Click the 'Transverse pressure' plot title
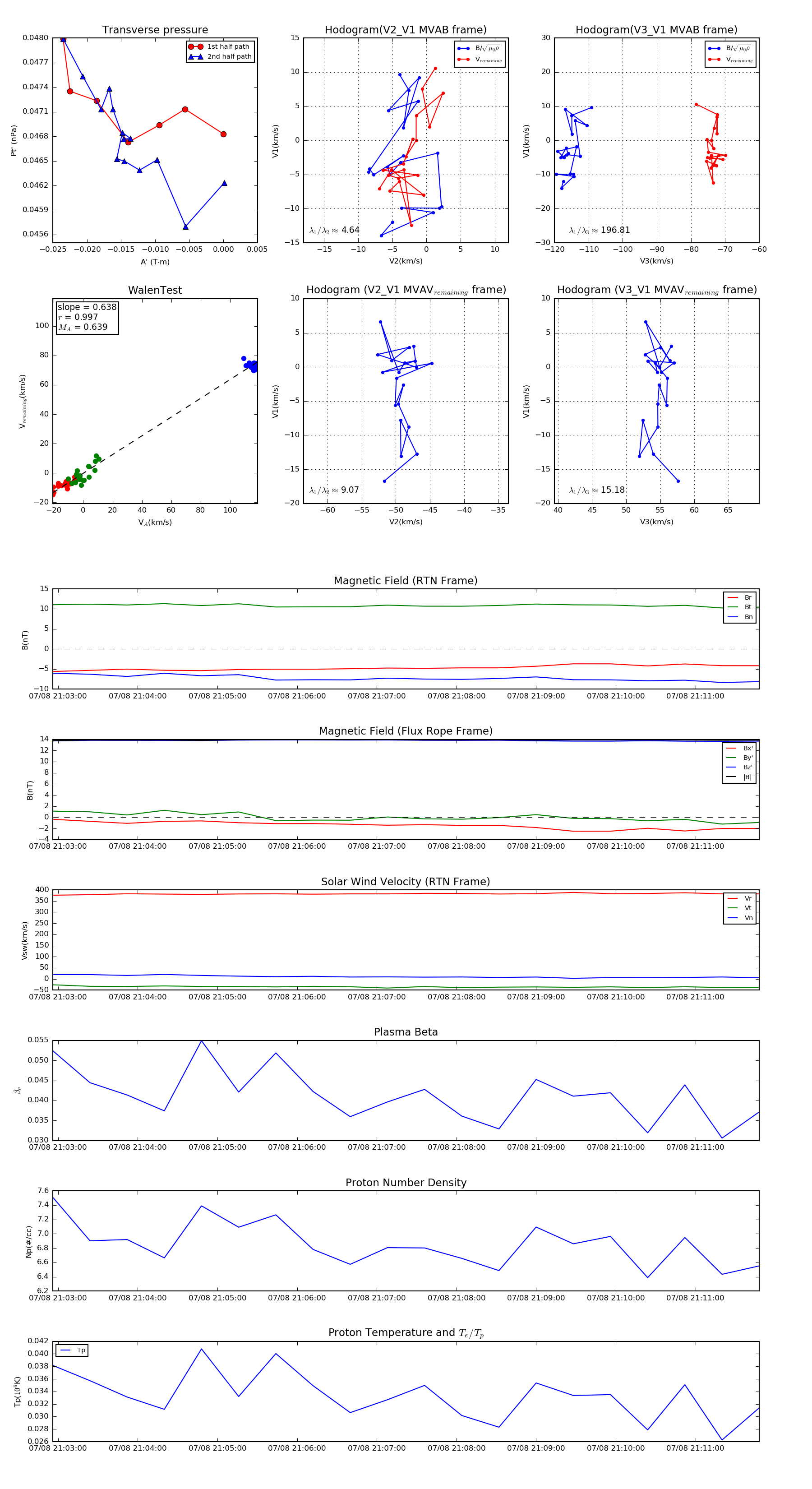 (155, 30)
